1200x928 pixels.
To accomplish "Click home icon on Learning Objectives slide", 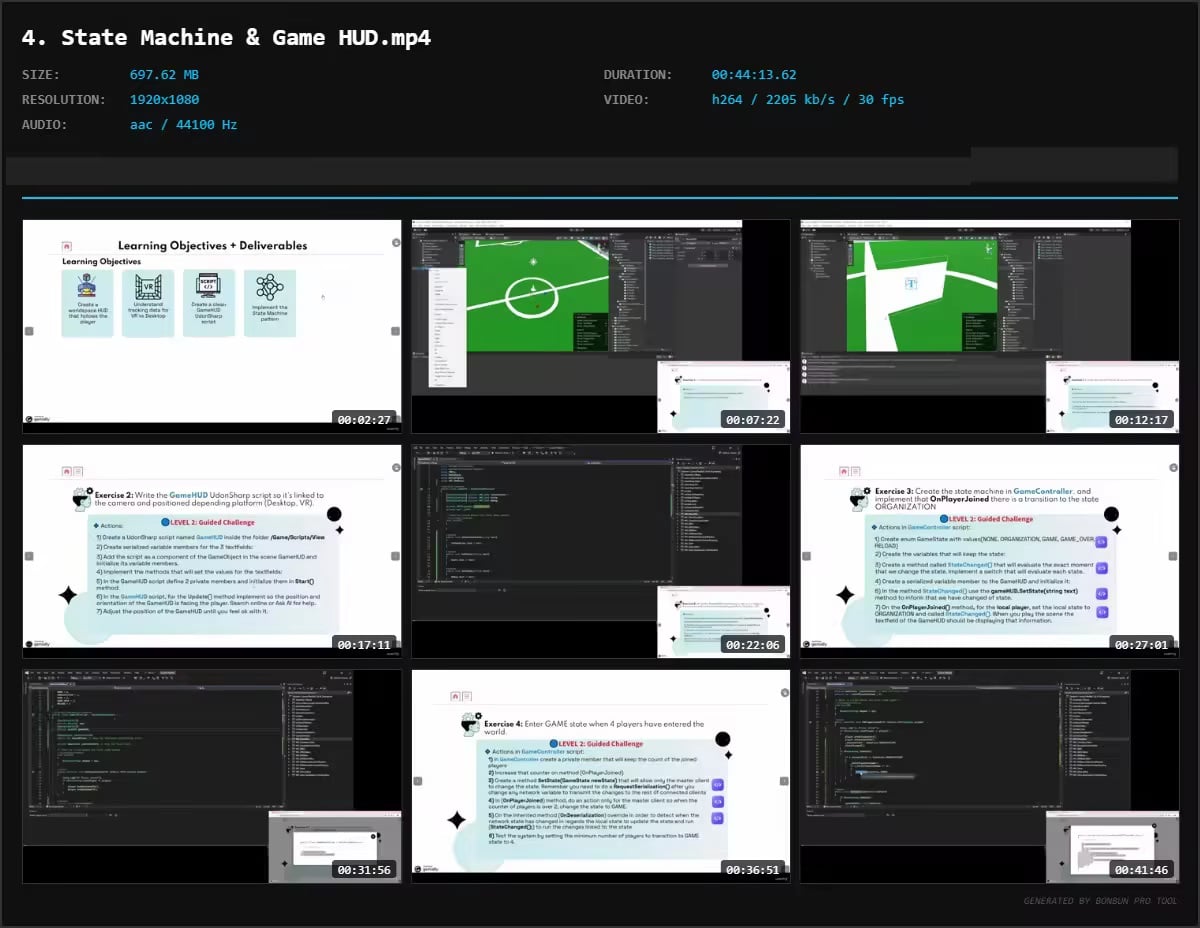I will (66, 245).
